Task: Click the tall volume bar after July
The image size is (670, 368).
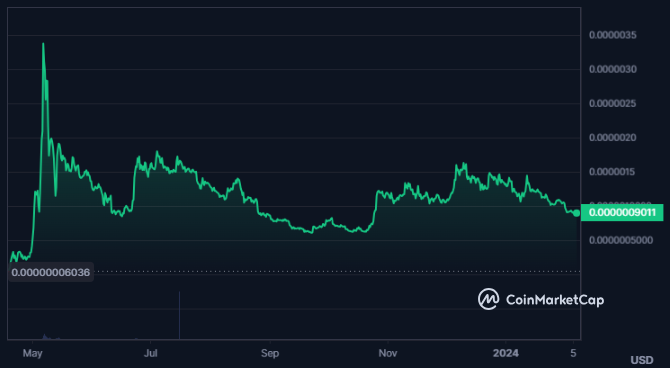Action: (179, 315)
